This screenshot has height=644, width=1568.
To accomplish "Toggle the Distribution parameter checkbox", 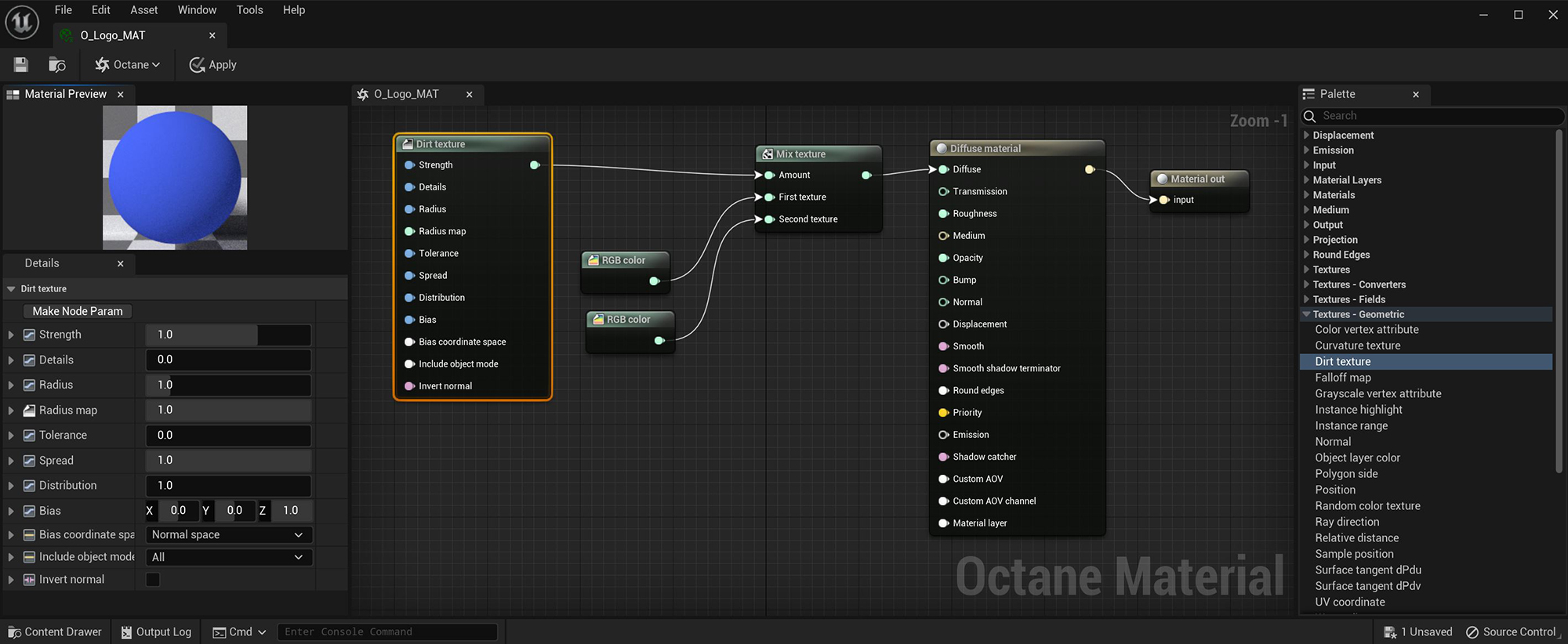I will (30, 486).
